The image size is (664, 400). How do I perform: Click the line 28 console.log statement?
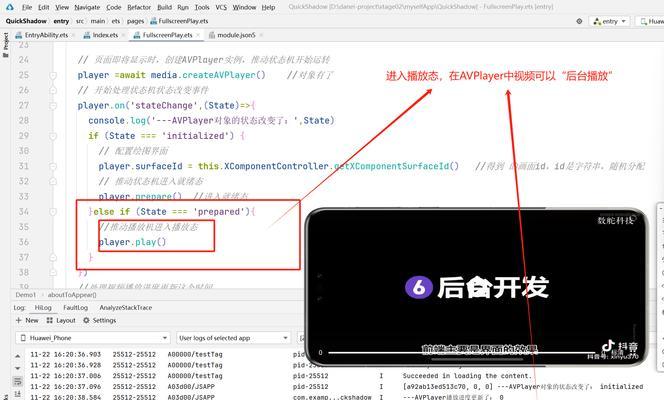(x=211, y=121)
